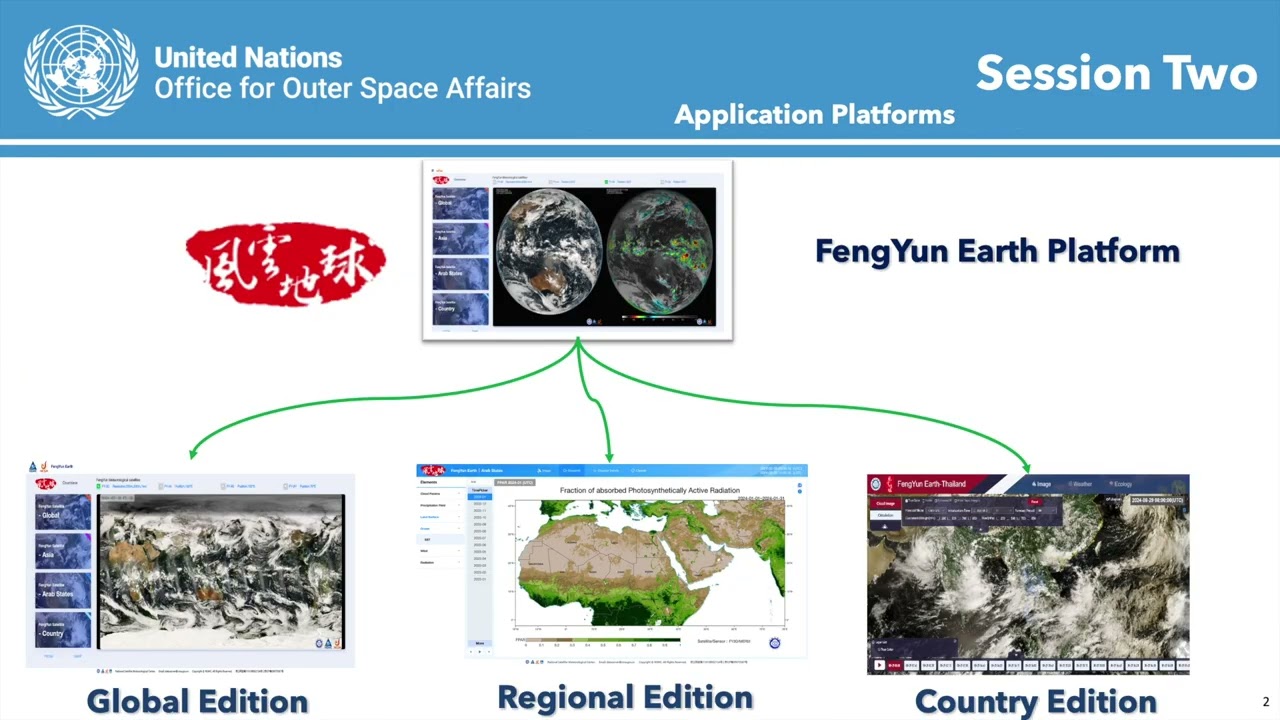The image size is (1280, 720).
Task: Open the Image tab in Thailand edition
Action: pos(1041,484)
